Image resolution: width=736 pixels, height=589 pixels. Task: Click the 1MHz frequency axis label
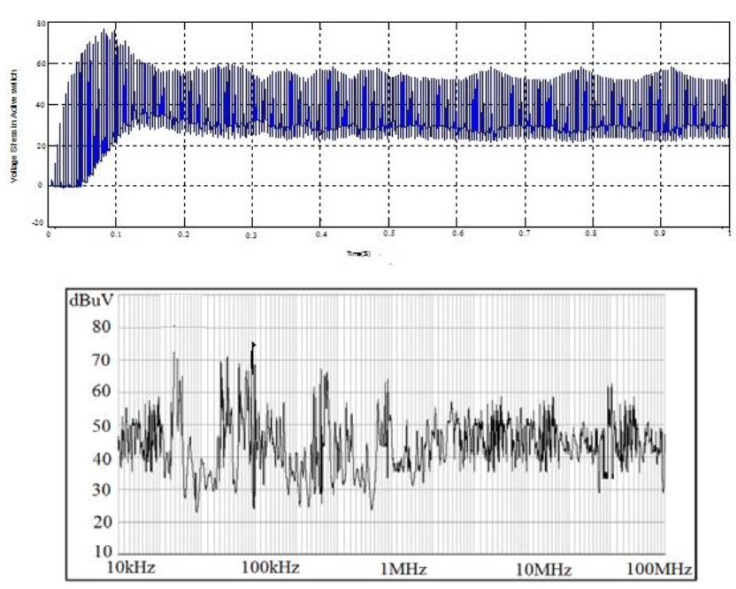[403, 568]
